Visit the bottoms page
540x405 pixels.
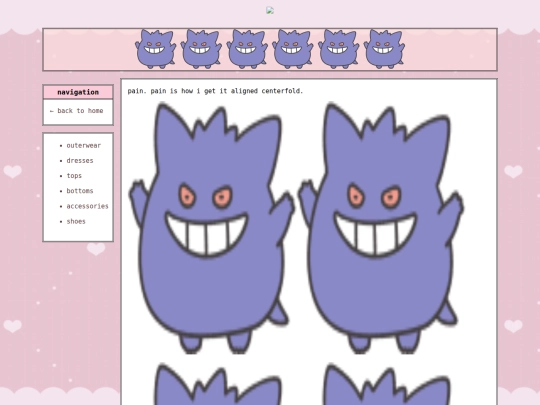80,191
